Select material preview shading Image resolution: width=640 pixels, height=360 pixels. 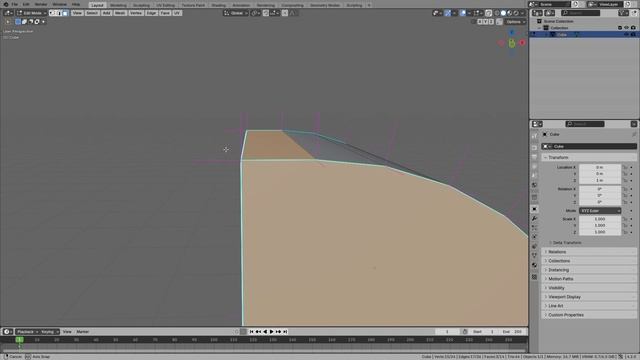click(x=509, y=13)
